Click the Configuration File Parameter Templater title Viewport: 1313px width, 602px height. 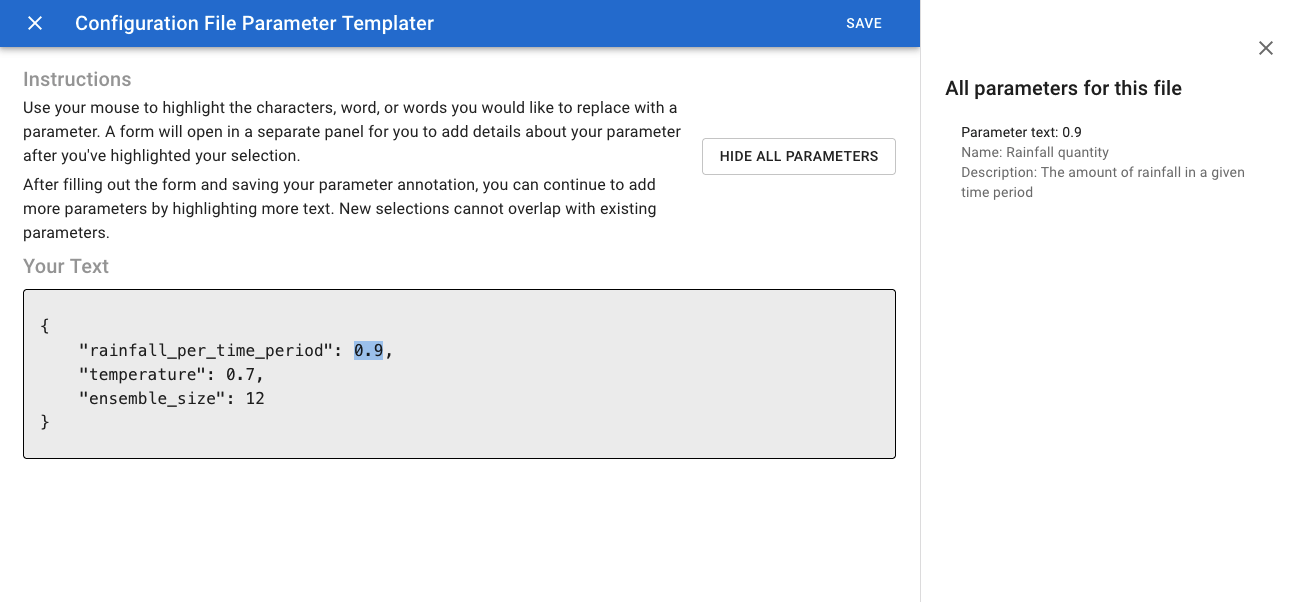point(254,23)
